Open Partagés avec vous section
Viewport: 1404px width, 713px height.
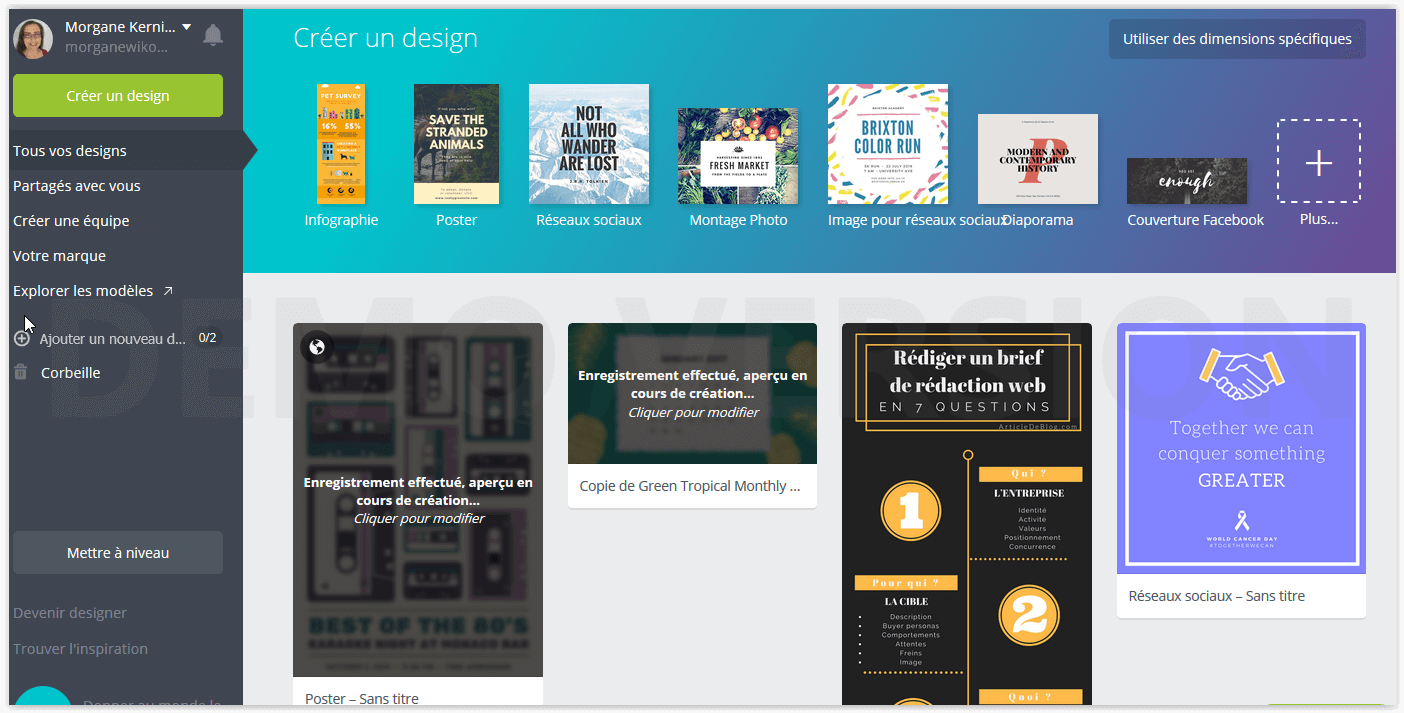pos(77,186)
